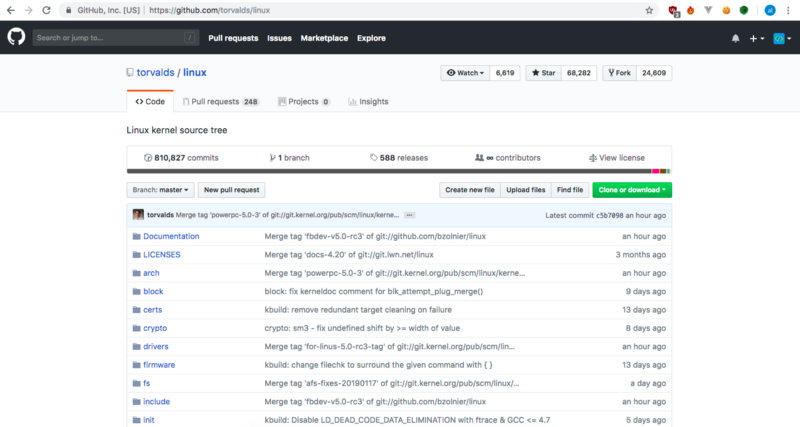Click the torvalds avatar in latest commit row
This screenshot has height=427, width=800.
click(138, 215)
